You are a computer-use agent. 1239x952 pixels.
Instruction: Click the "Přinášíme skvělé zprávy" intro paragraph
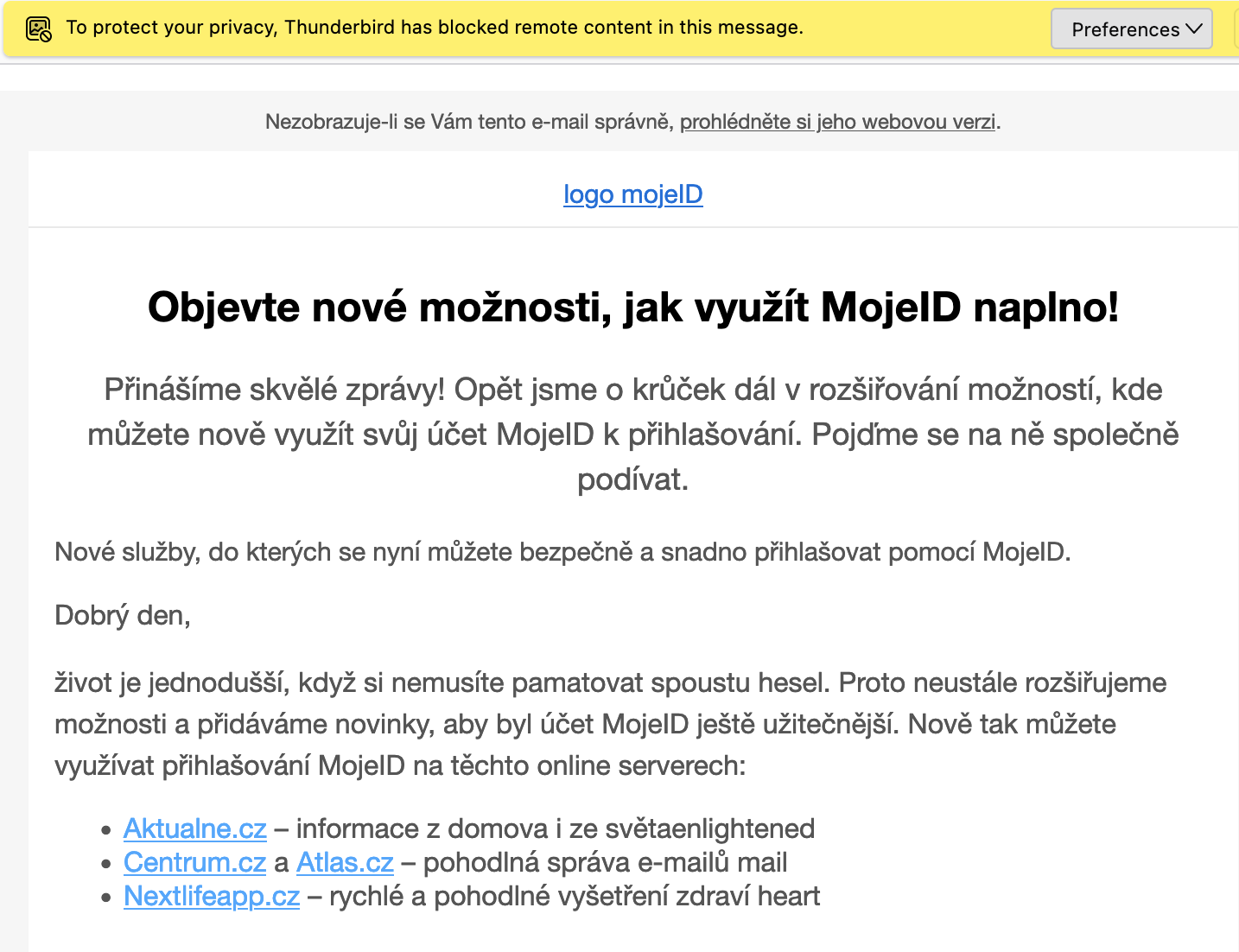[x=632, y=434]
